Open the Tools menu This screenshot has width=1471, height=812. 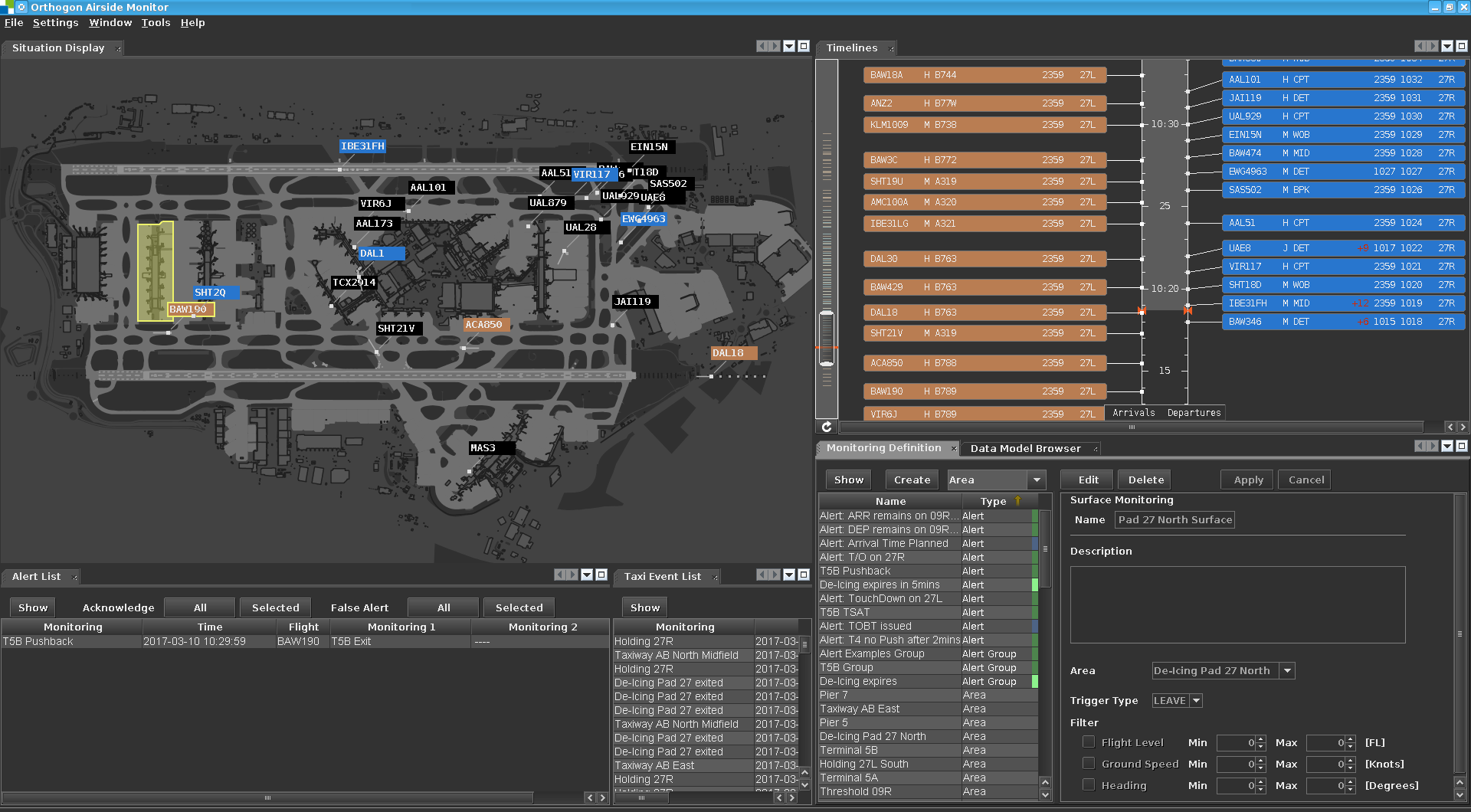[156, 22]
